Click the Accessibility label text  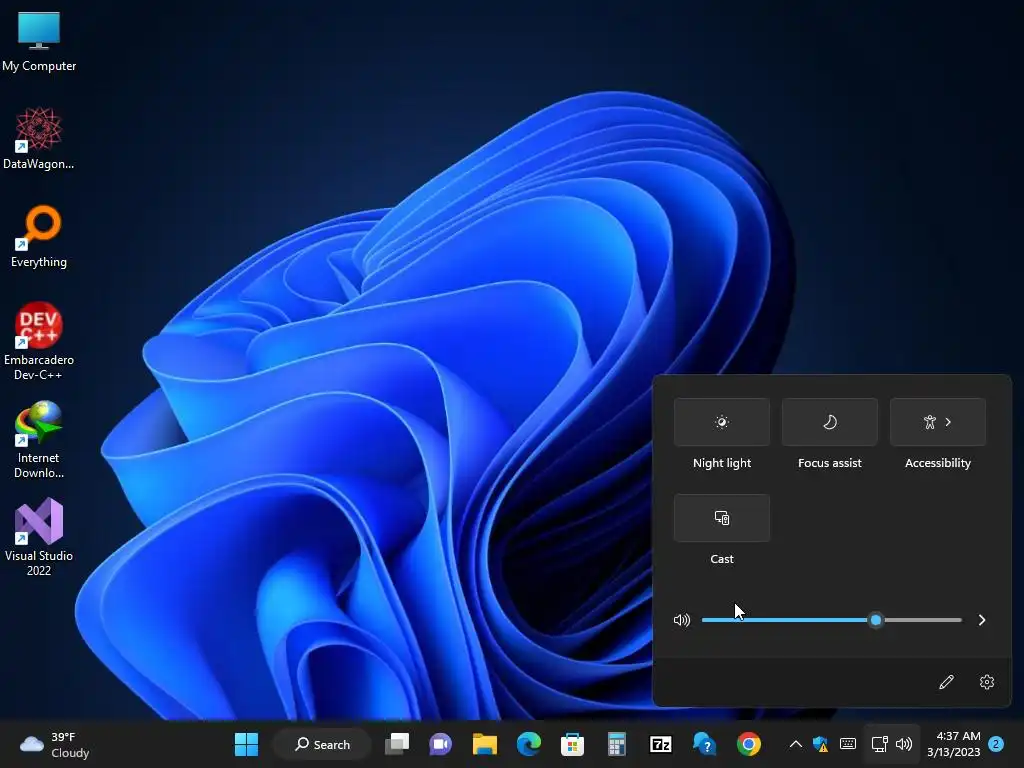click(938, 463)
